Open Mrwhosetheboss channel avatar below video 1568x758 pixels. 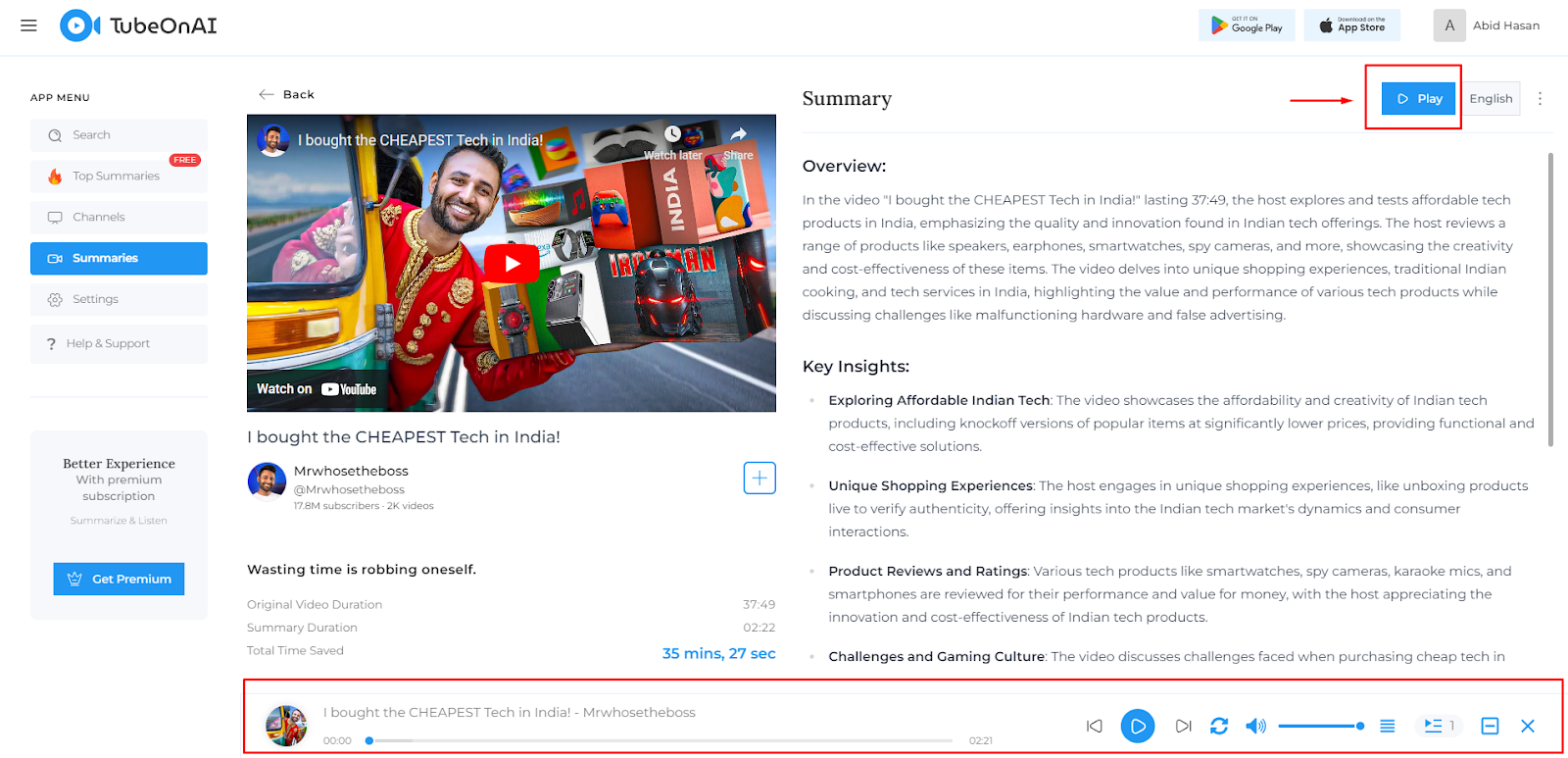pyautogui.click(x=267, y=480)
